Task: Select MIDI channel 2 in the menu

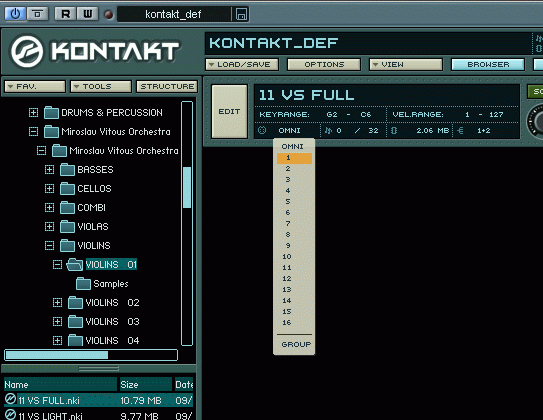Action: 294,169
